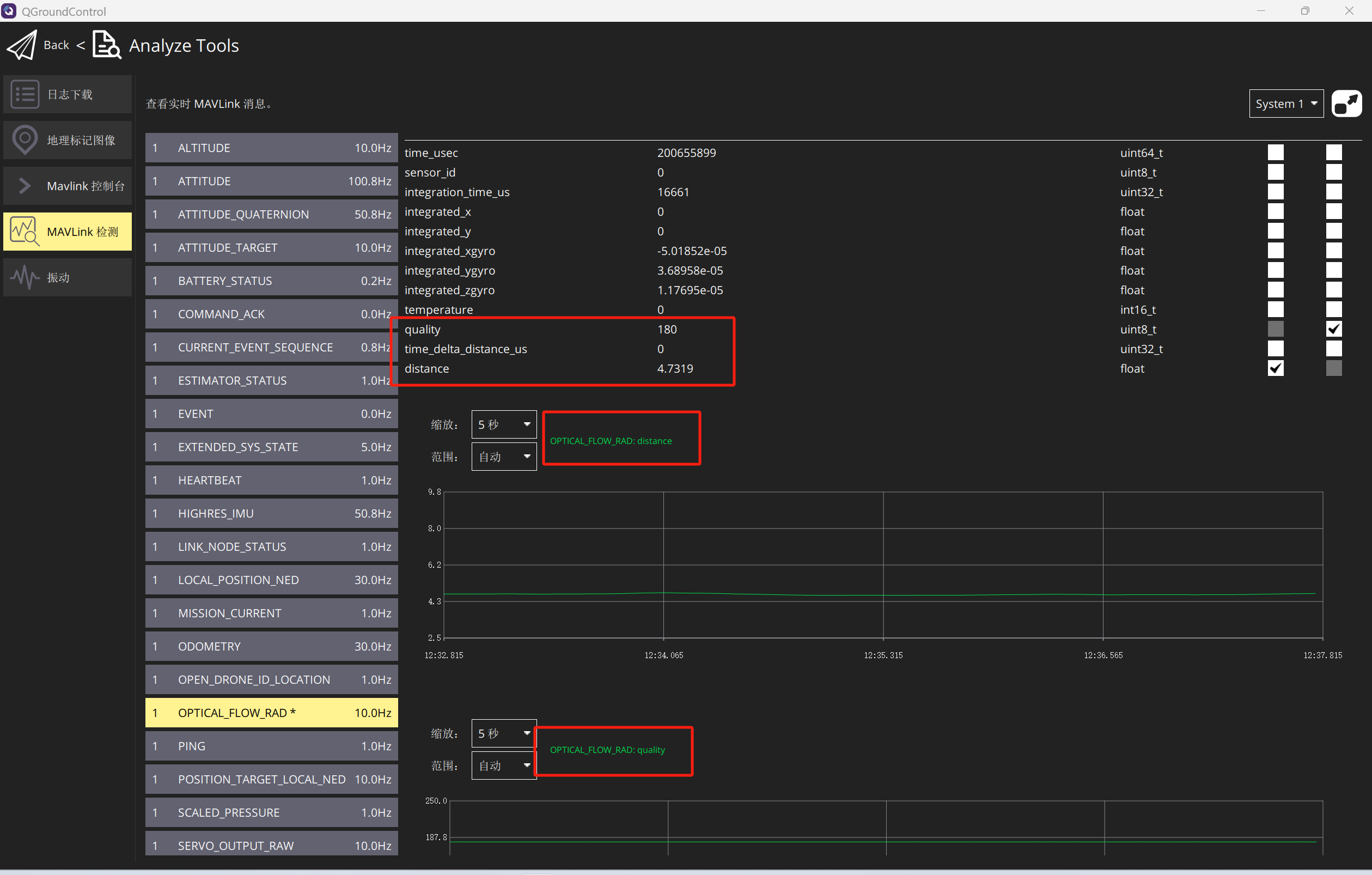Open the log download (日志下载) icon
The width and height of the screenshot is (1372, 875).
click(25, 94)
